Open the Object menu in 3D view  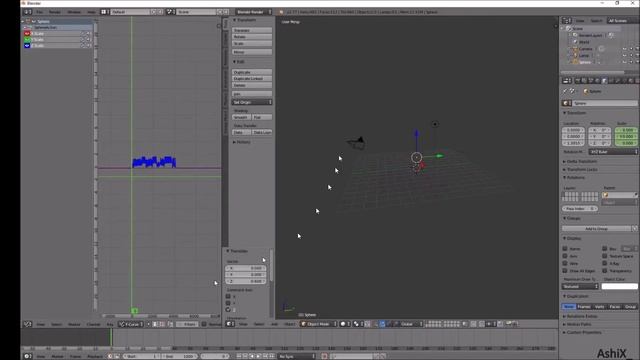tap(289, 324)
